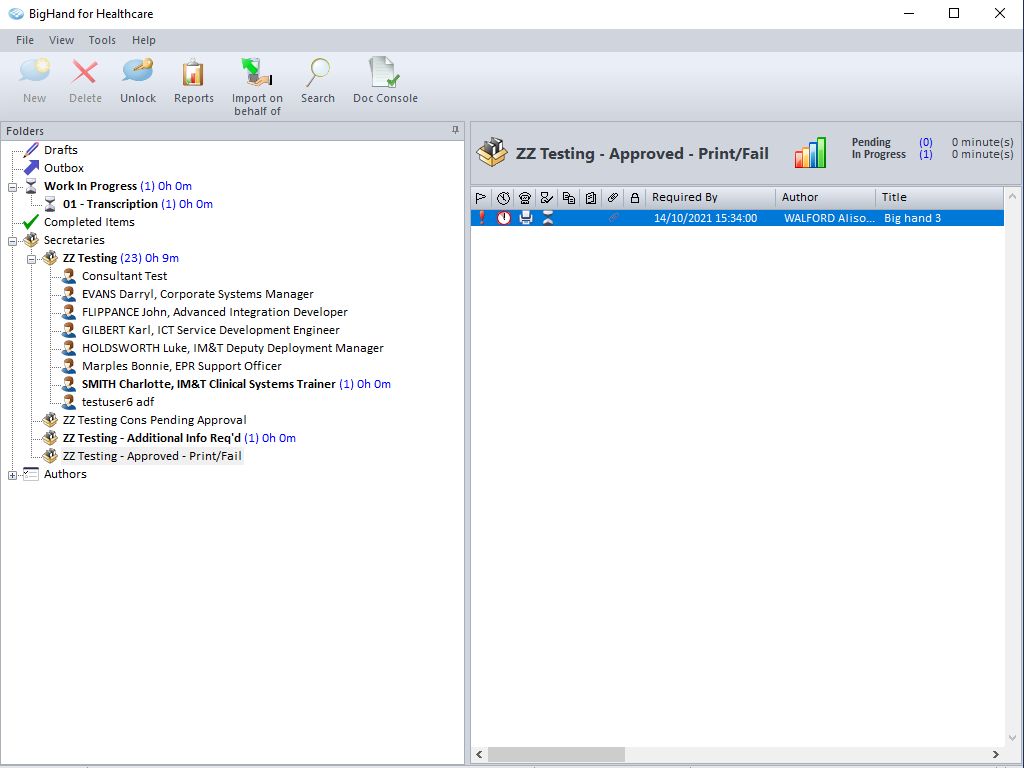Viewport: 1024px width, 768px height.
Task: Click the red exclamation priority icon in row
Action: tap(482, 218)
